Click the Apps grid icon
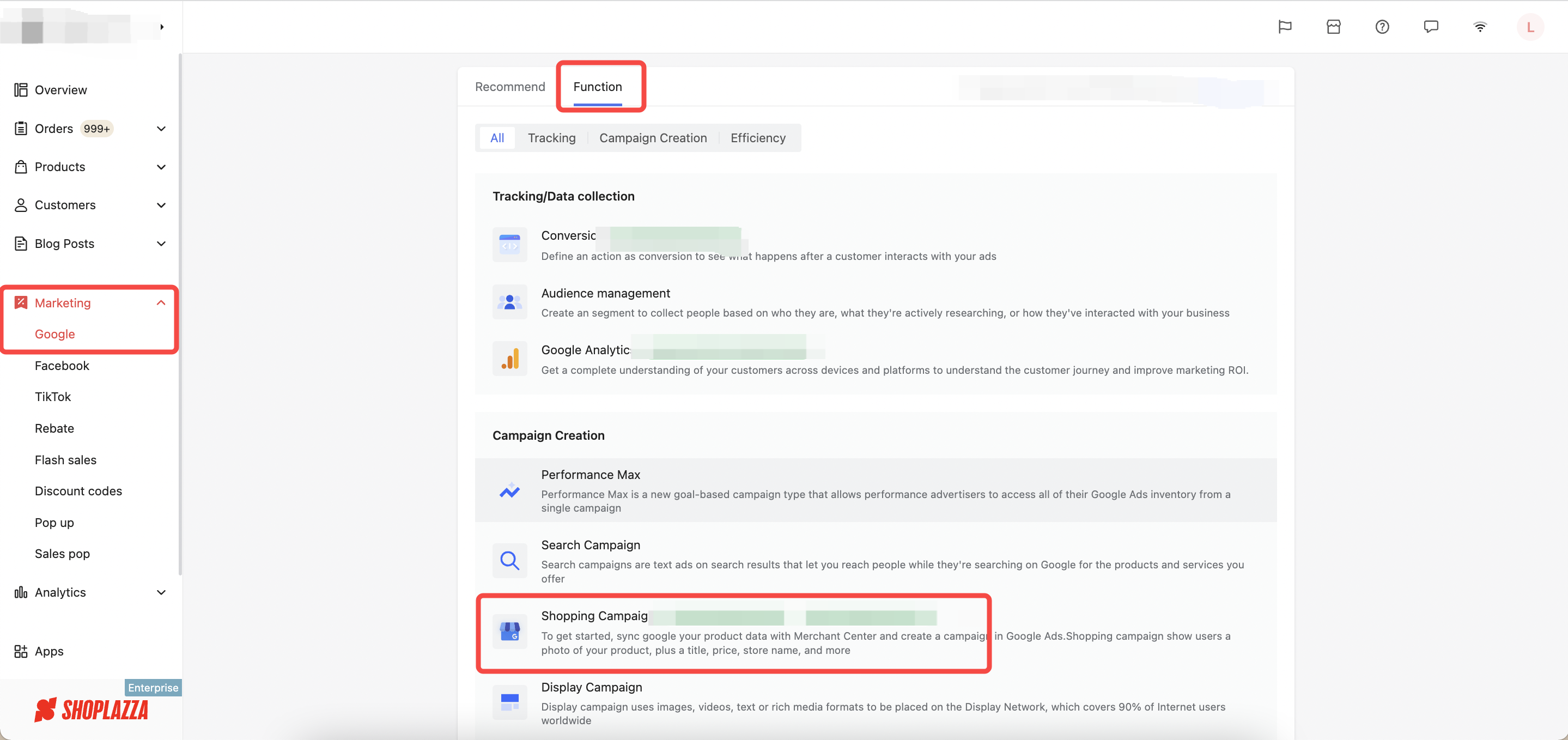 21,651
